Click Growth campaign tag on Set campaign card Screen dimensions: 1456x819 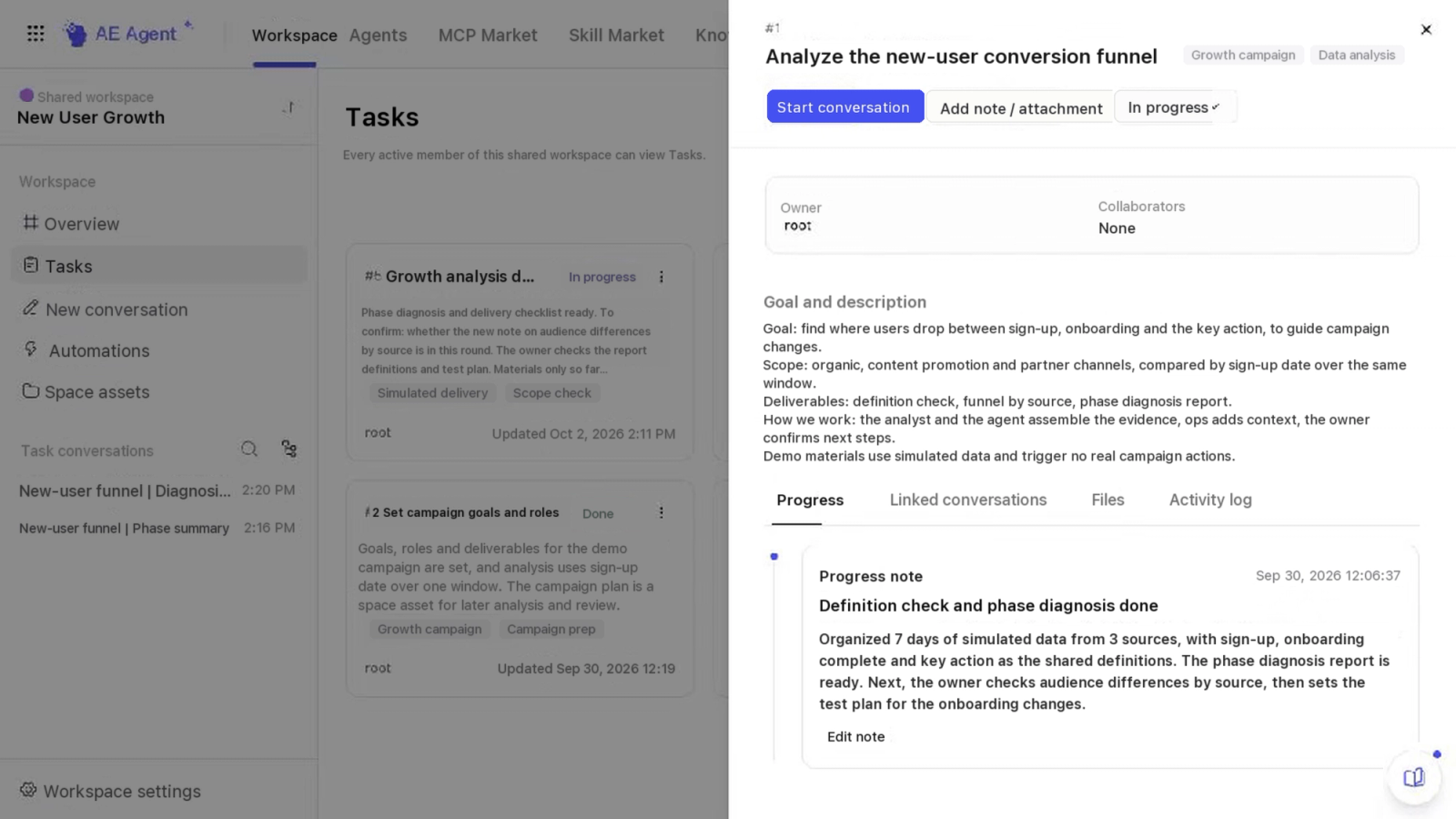430,629
